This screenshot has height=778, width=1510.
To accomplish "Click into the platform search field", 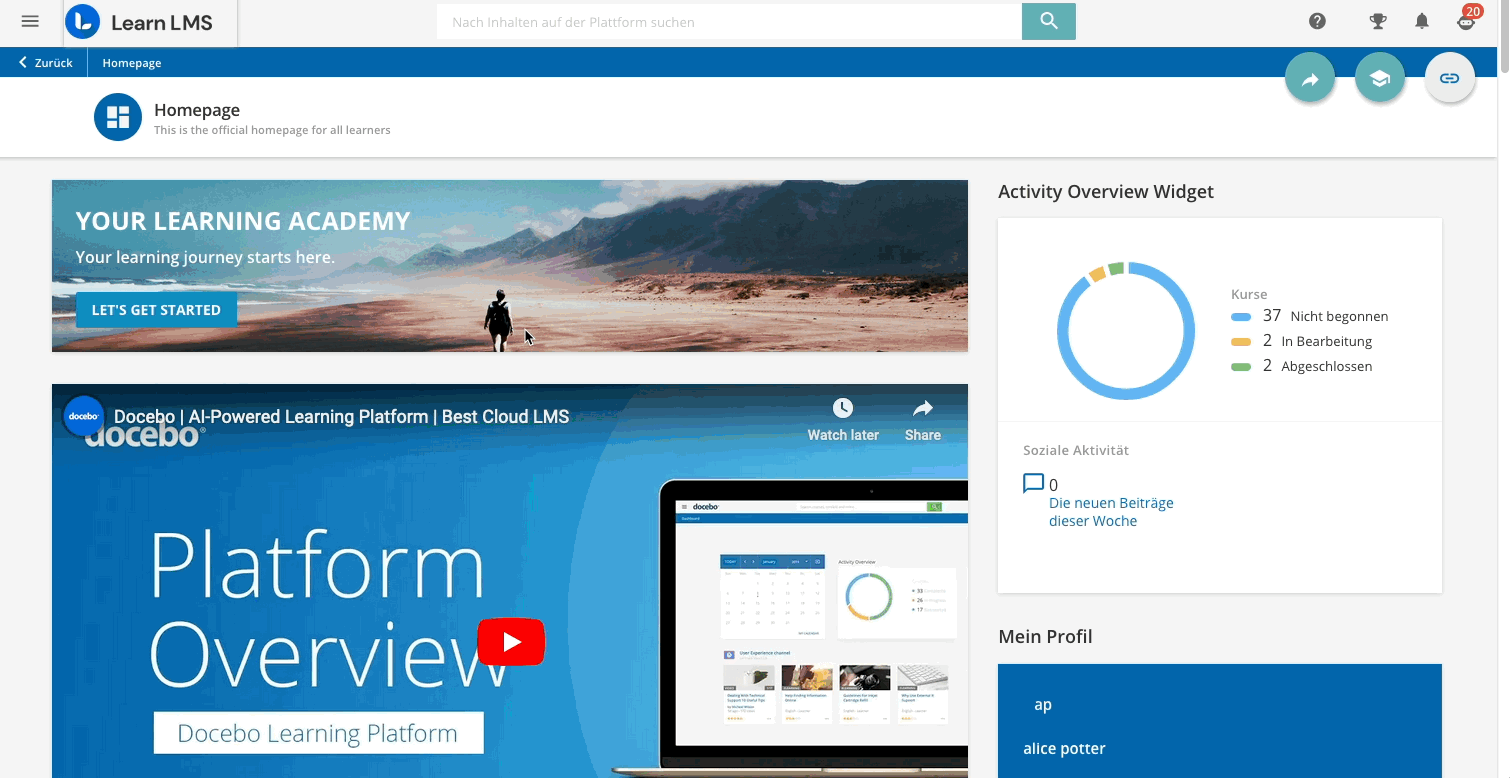I will click(x=729, y=21).
